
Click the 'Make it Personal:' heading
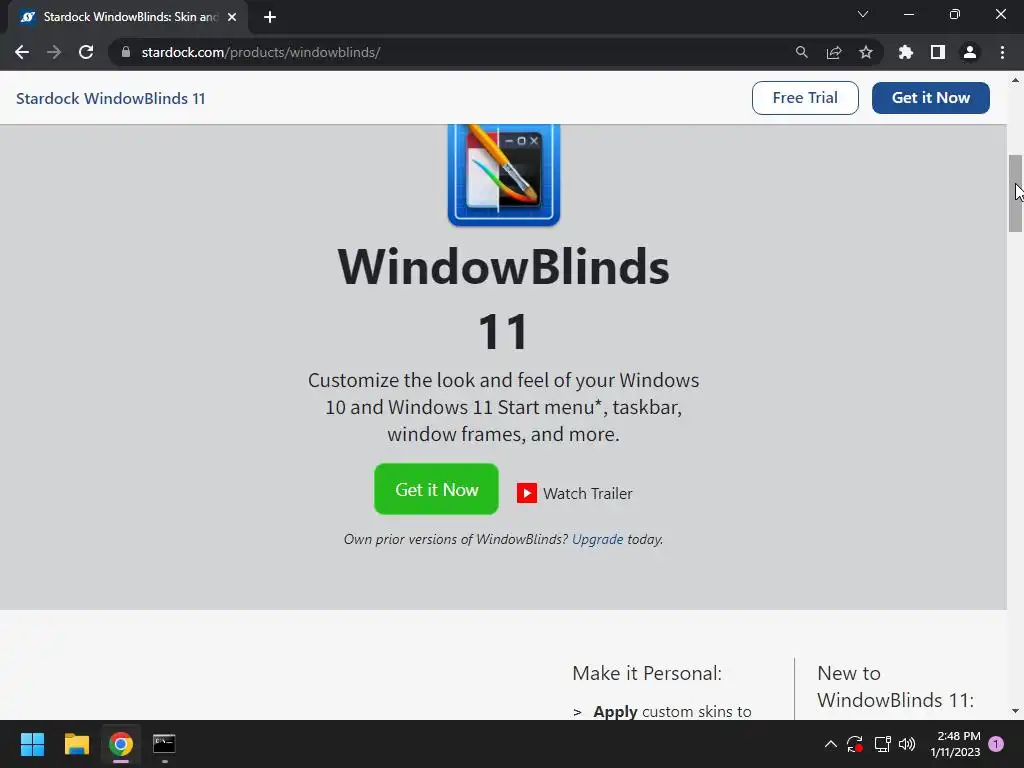pos(647,673)
